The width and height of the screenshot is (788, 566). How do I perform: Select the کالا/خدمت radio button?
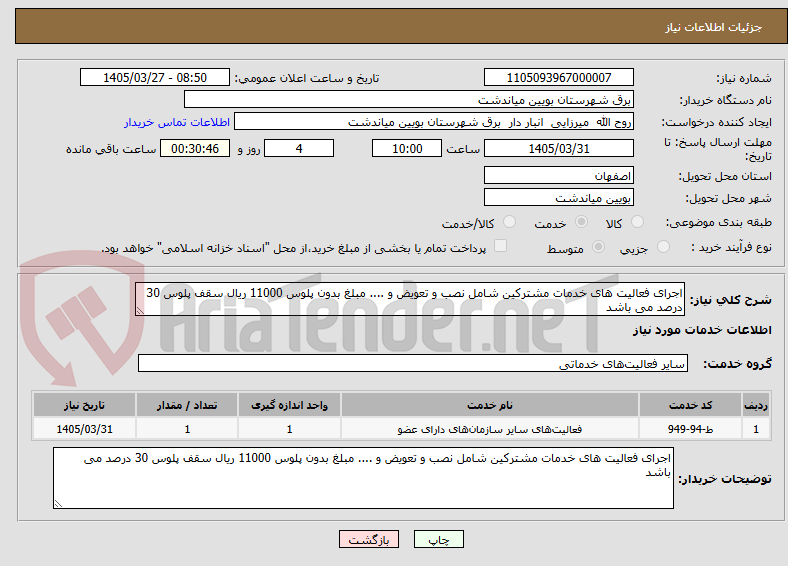point(509,222)
